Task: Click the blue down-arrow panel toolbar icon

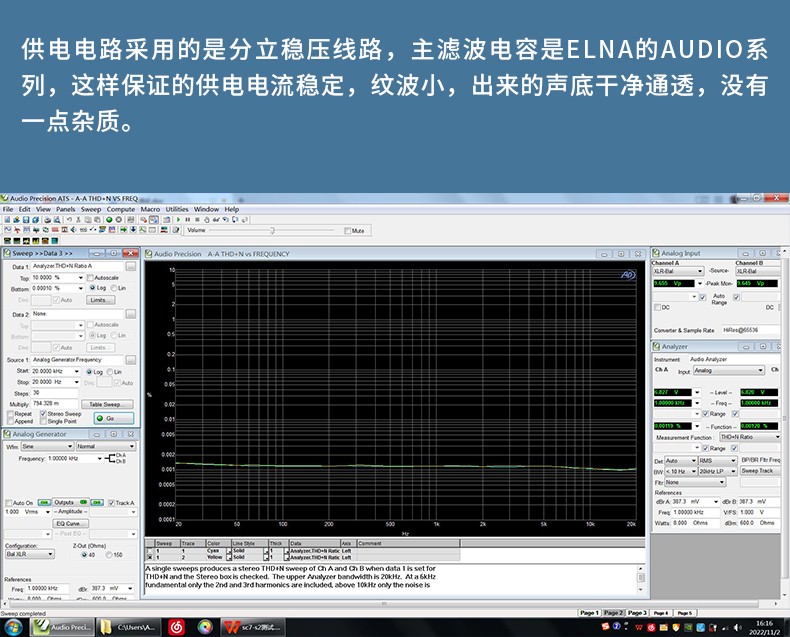Action: pos(133,230)
